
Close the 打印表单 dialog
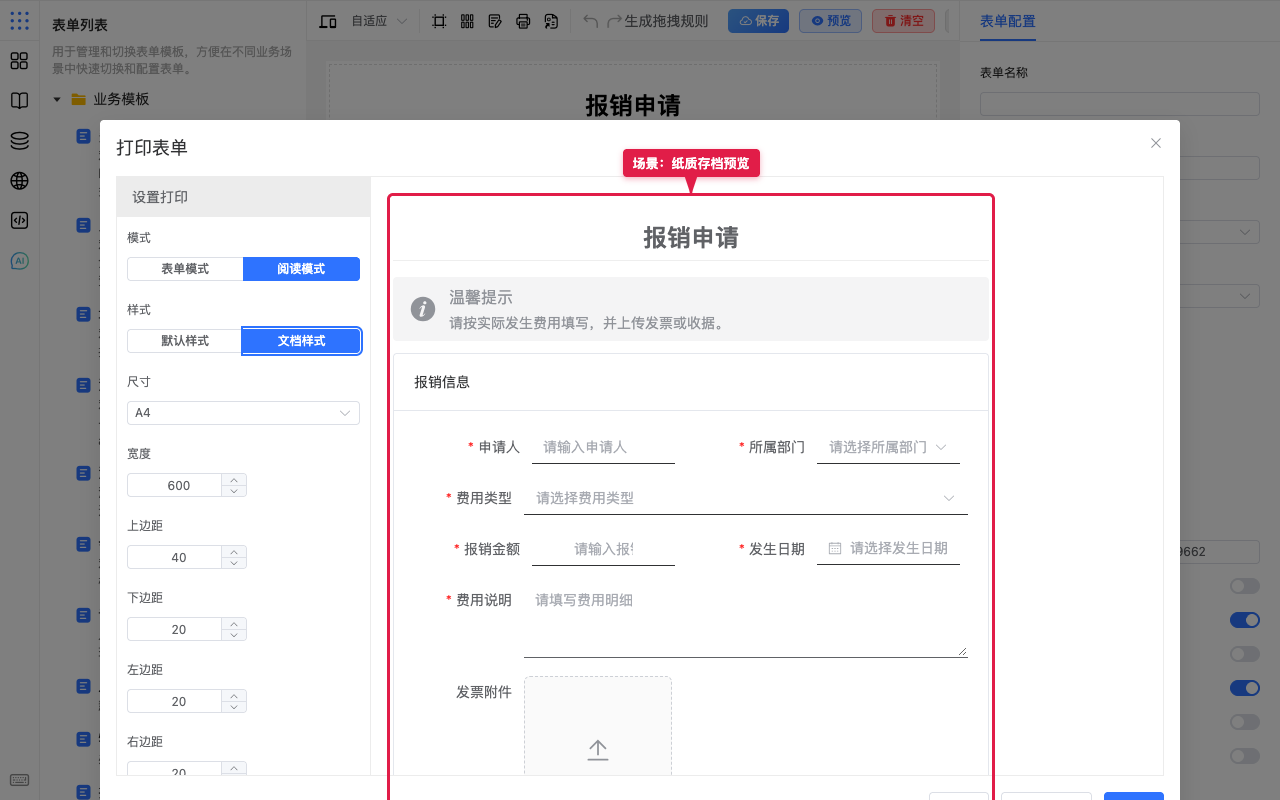tap(1156, 143)
